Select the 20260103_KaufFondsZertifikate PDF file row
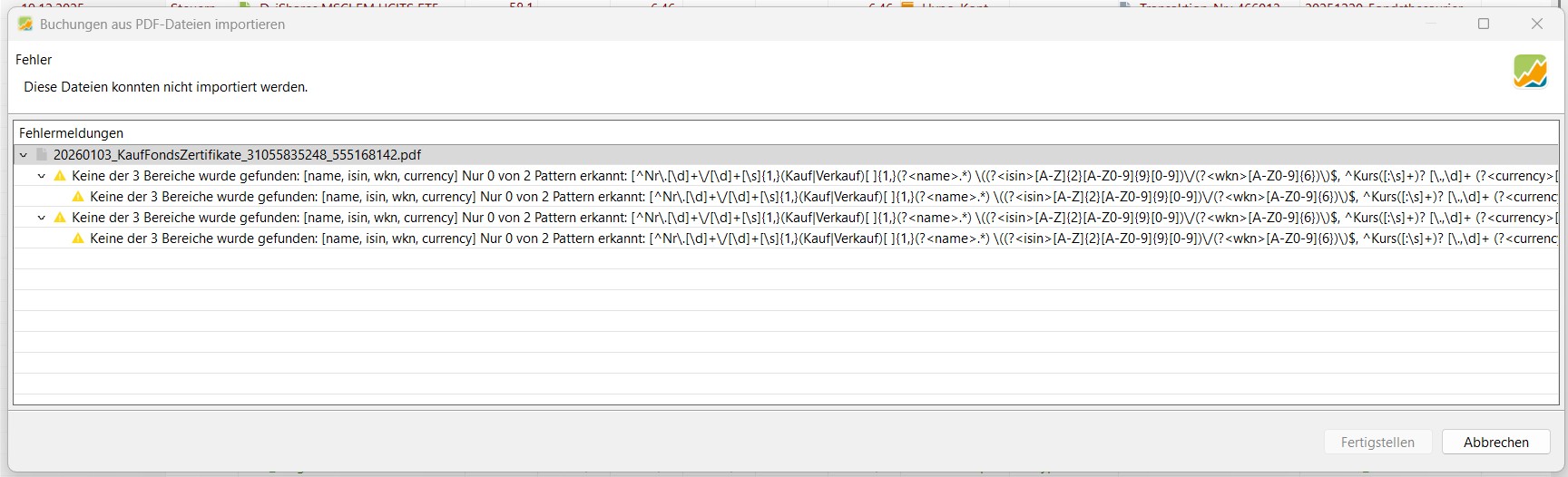Viewport: 1568px width, 477px height. (237, 155)
